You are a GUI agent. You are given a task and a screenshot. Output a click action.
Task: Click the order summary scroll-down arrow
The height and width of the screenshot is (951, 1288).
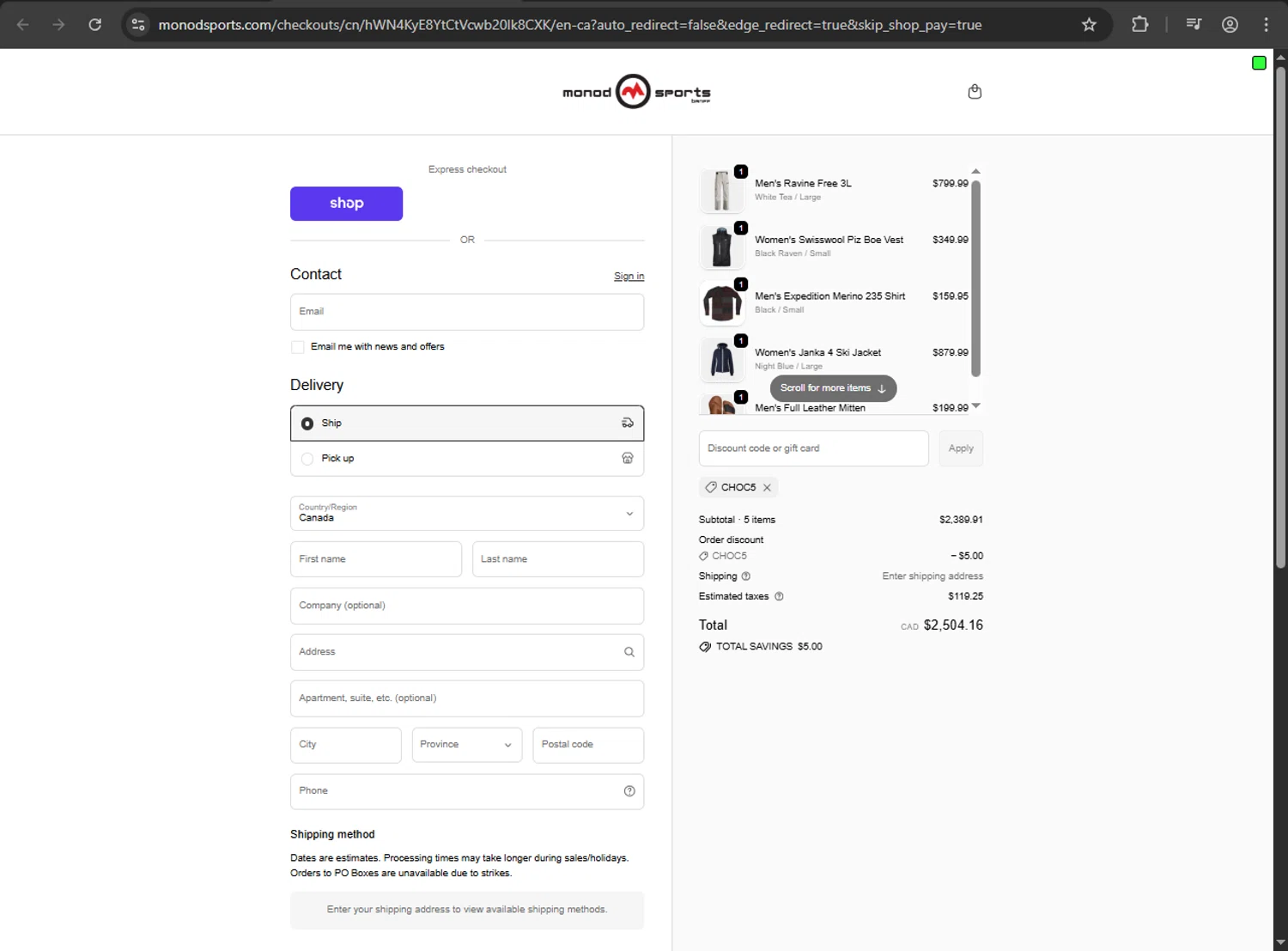[975, 405]
